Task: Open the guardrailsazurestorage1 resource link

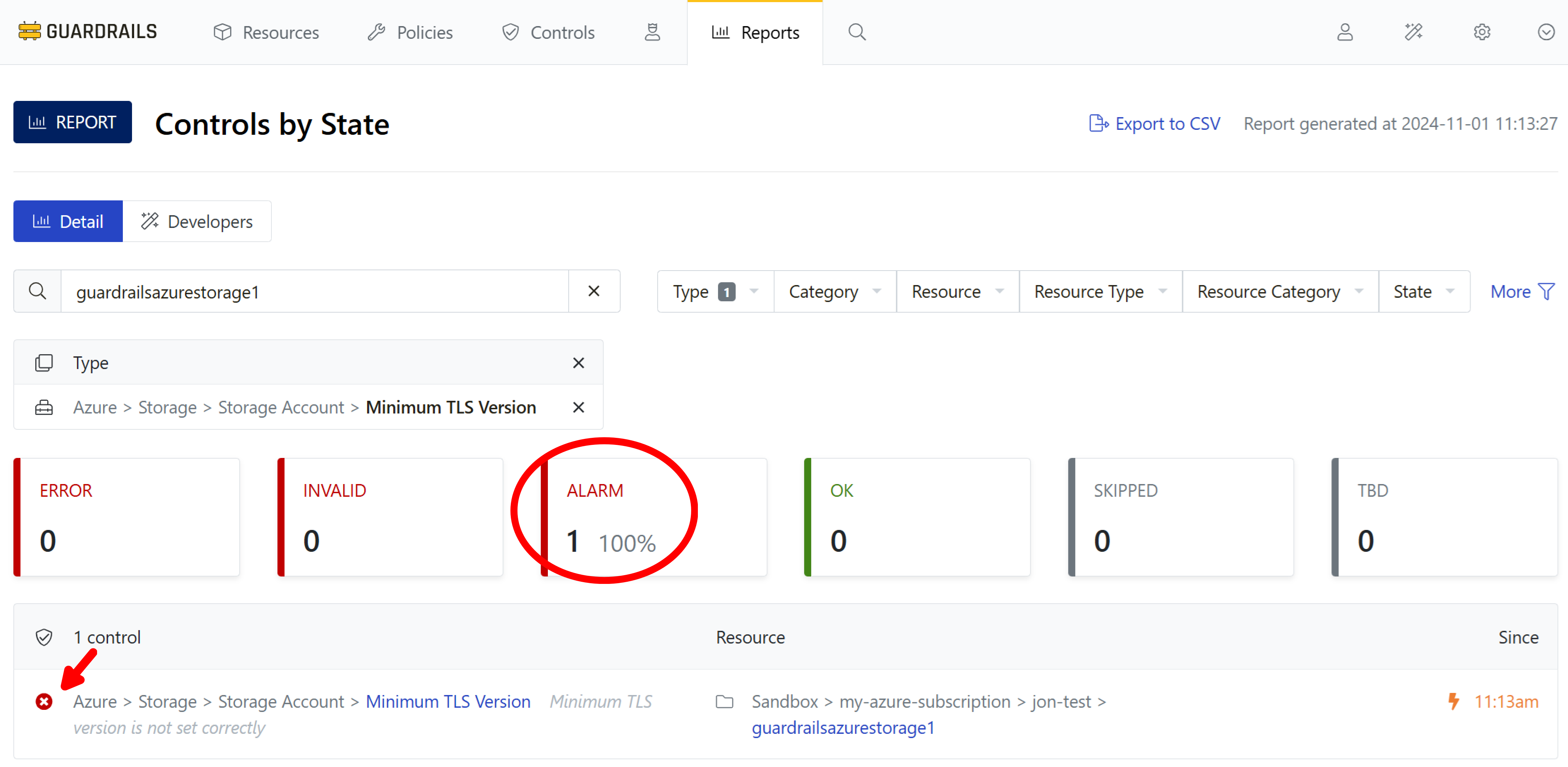Action: pos(843,727)
